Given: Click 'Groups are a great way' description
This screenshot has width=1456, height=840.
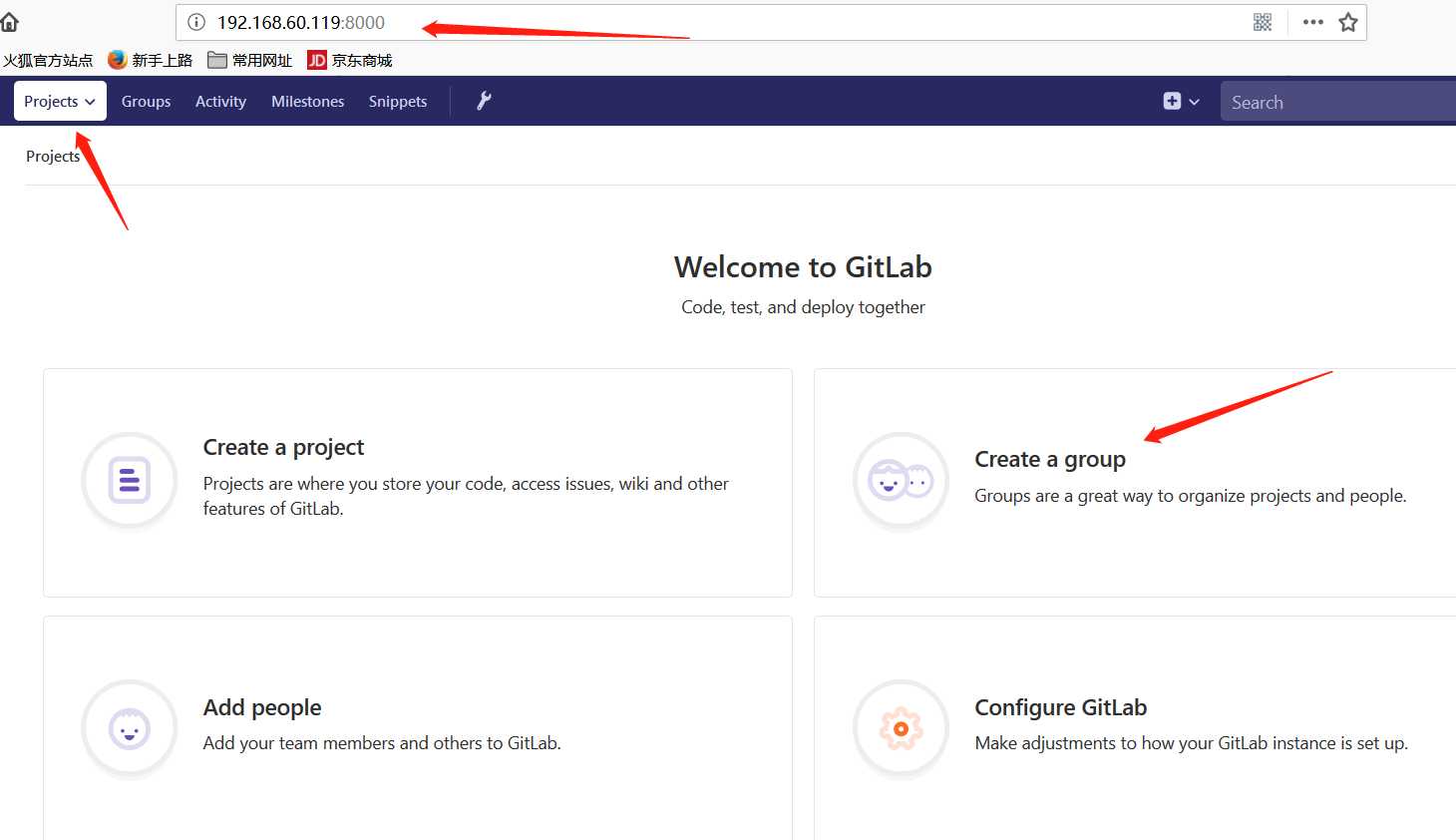Looking at the screenshot, I should (x=1191, y=496).
